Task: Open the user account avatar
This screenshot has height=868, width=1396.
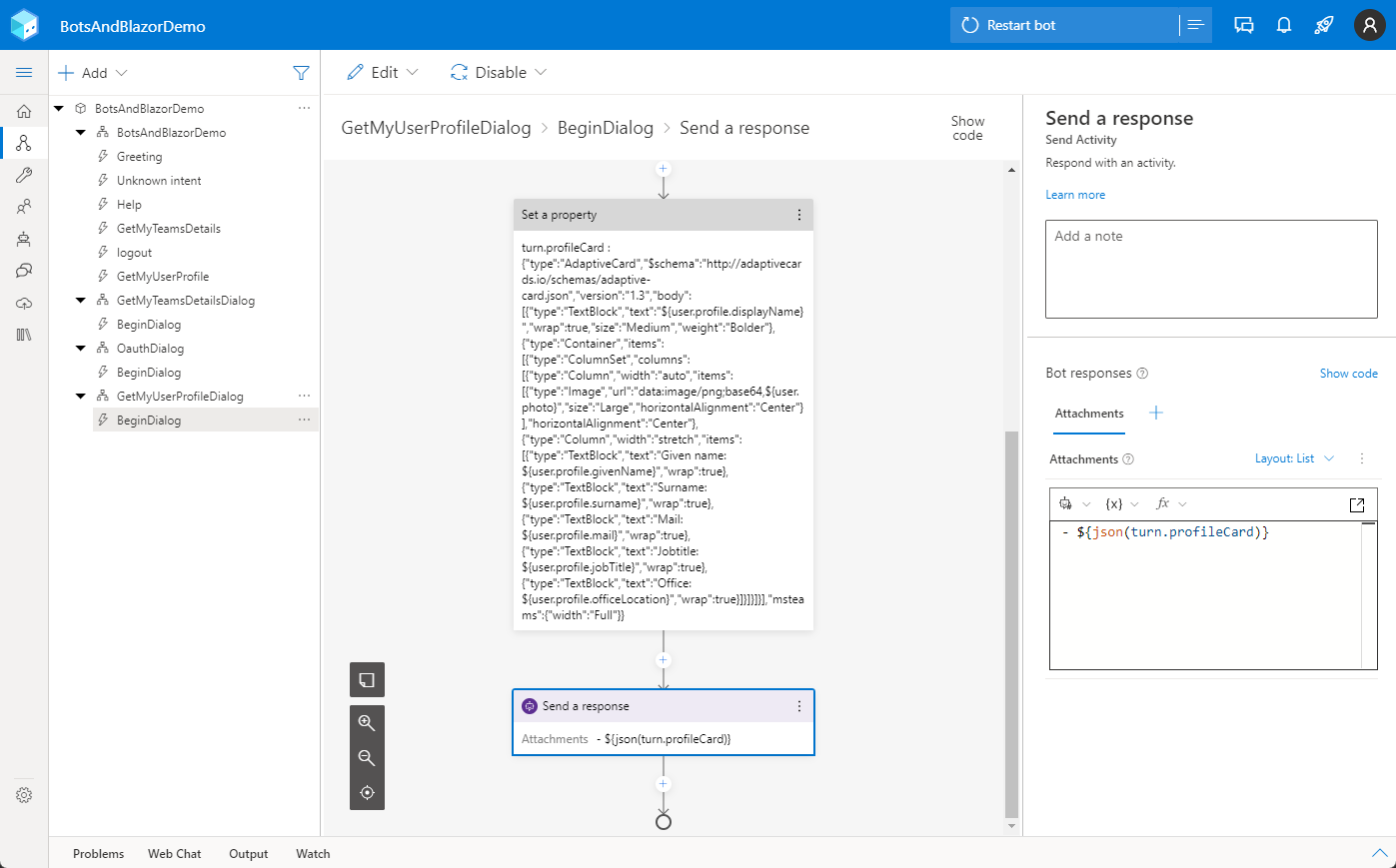Action: (x=1369, y=25)
